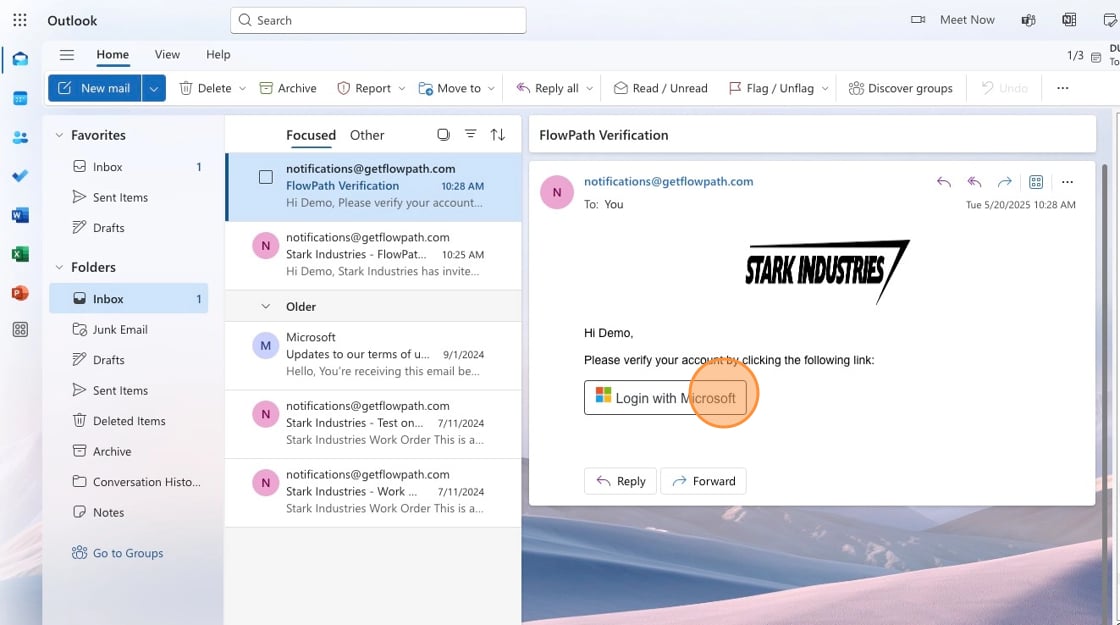
Task: Open Deleted Items folder
Action: point(129,421)
